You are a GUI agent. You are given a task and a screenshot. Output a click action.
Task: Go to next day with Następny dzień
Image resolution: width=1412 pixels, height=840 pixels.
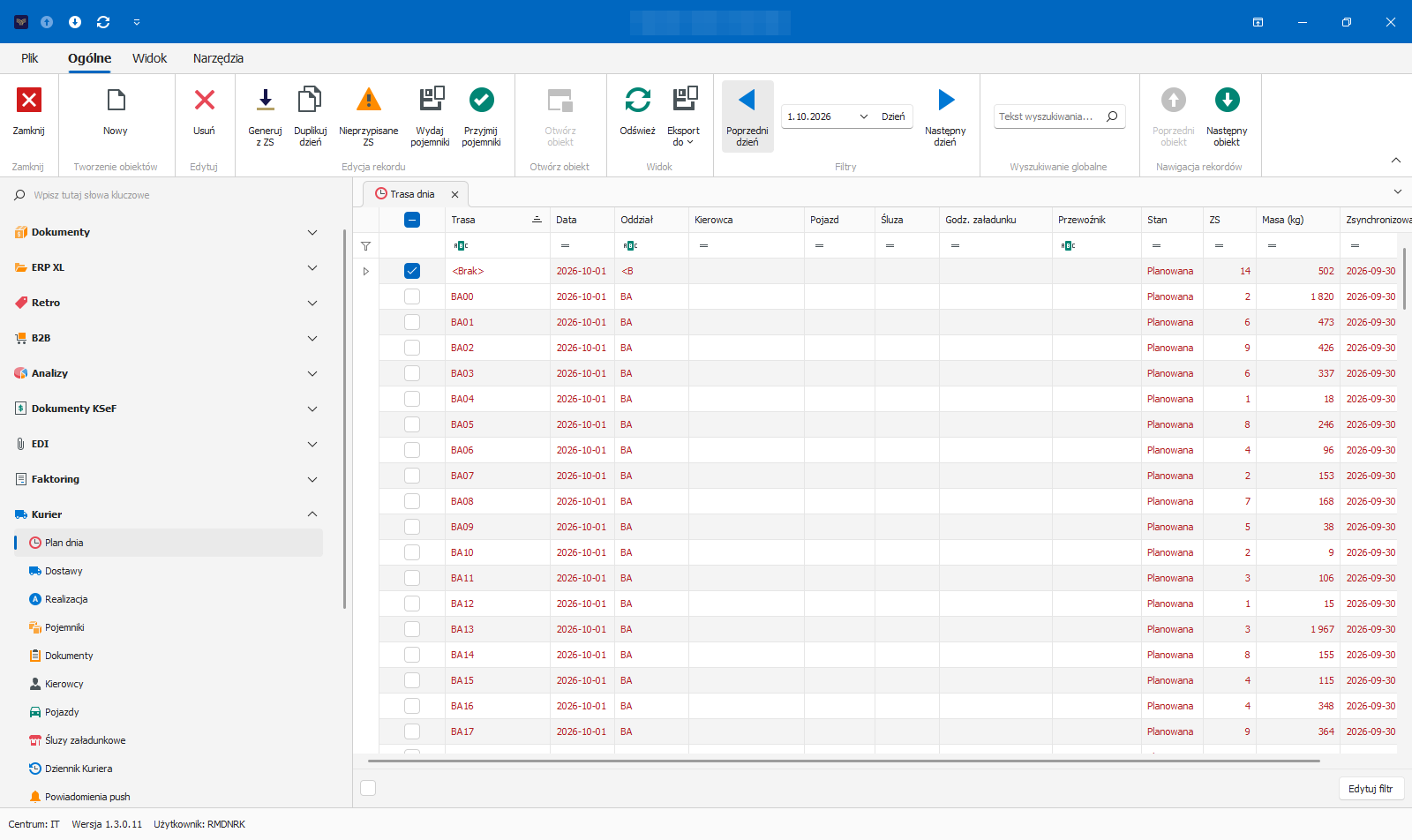click(x=945, y=116)
